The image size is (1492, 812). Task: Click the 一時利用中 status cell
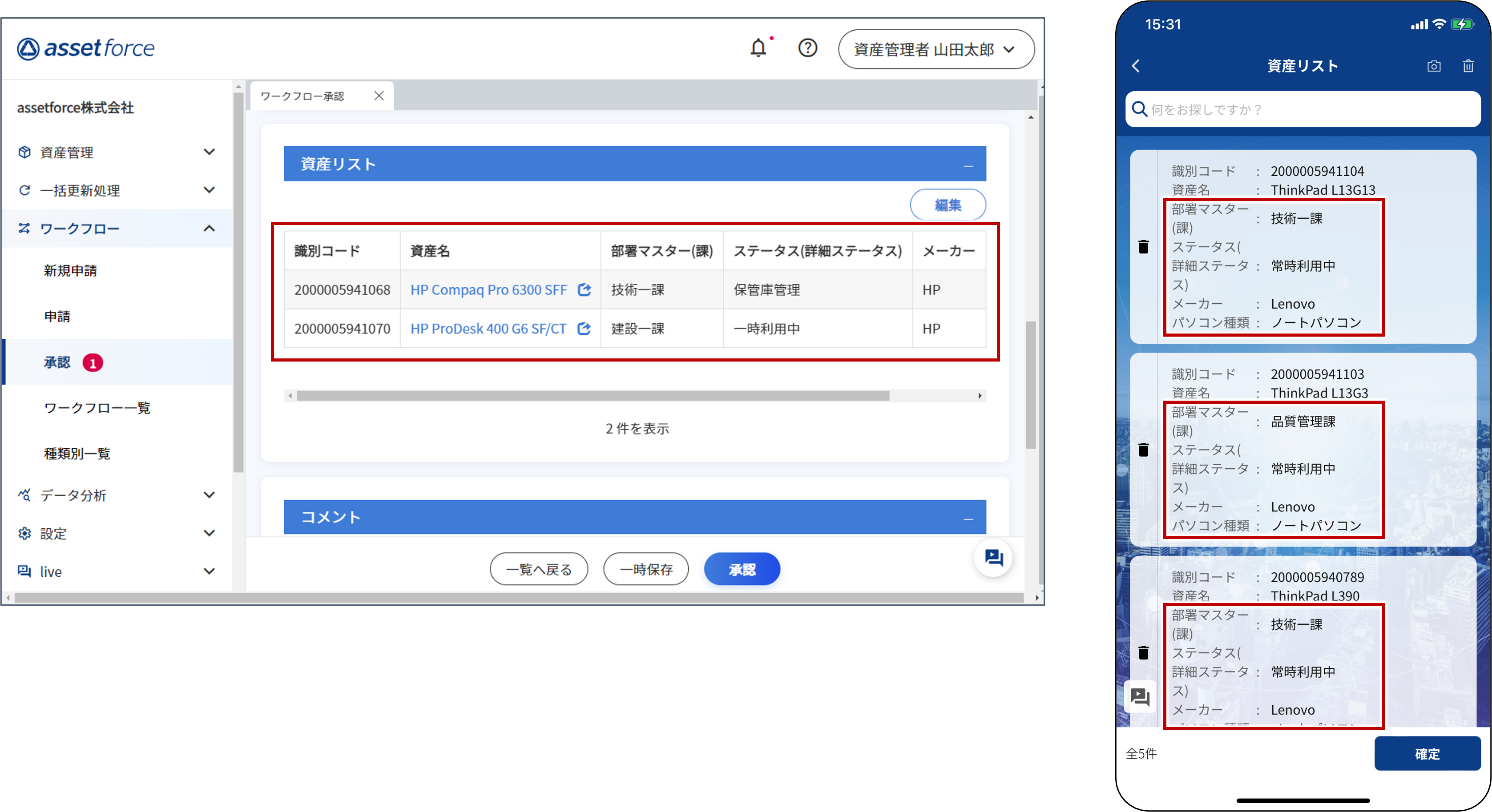point(818,328)
